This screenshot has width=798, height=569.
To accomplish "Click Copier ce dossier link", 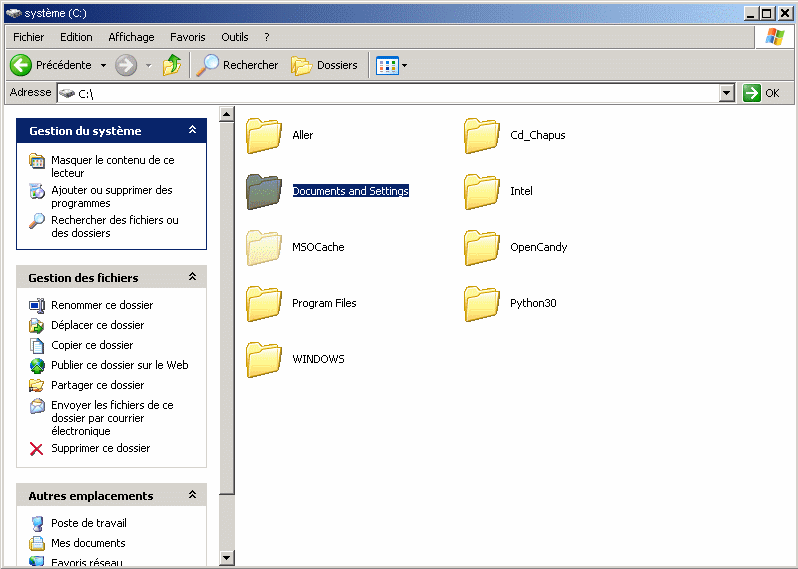I will 92,345.
